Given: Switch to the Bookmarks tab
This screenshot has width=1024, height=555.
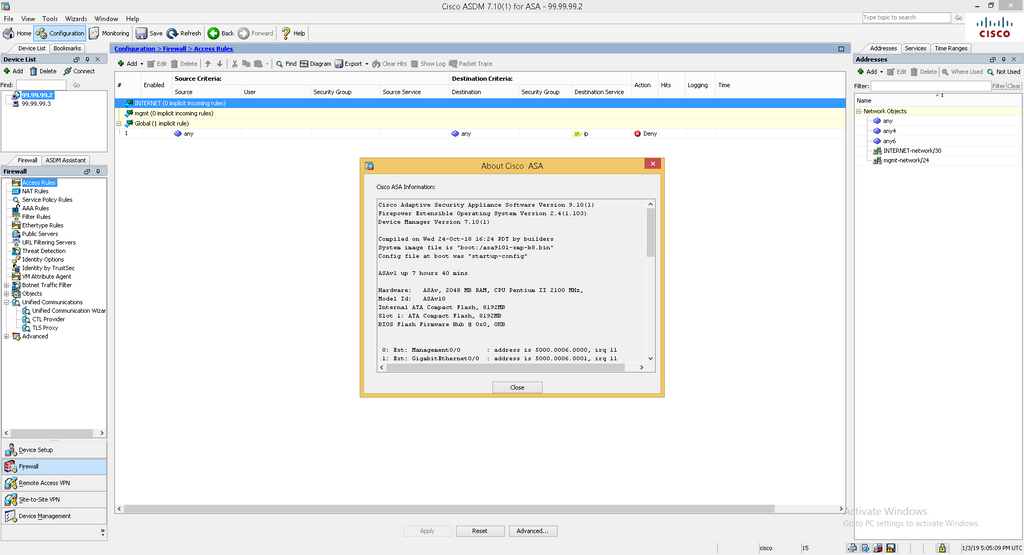Looking at the screenshot, I should pos(67,48).
